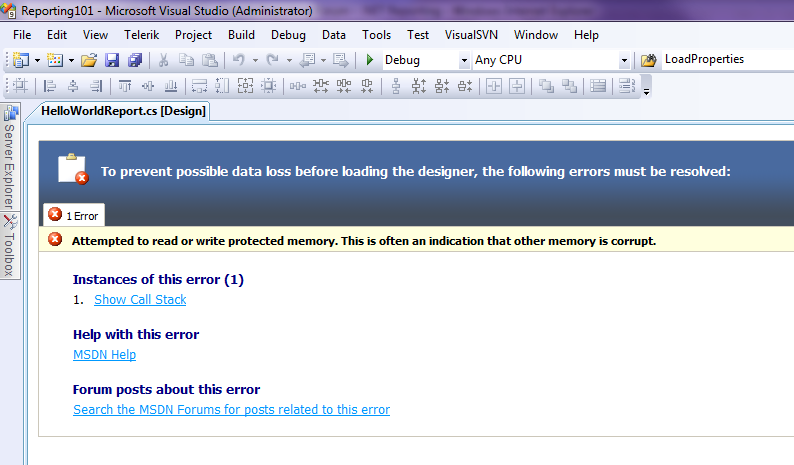Open the Any CPU platform dropdown
Screen dimensions: 794x465
624,61
